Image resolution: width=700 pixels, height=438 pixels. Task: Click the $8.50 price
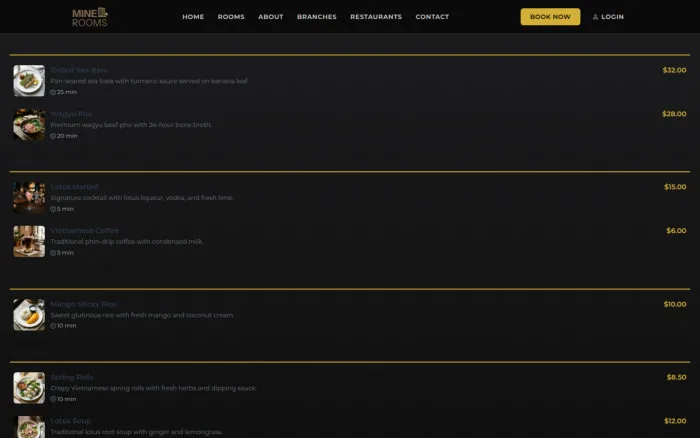pyautogui.click(x=676, y=377)
